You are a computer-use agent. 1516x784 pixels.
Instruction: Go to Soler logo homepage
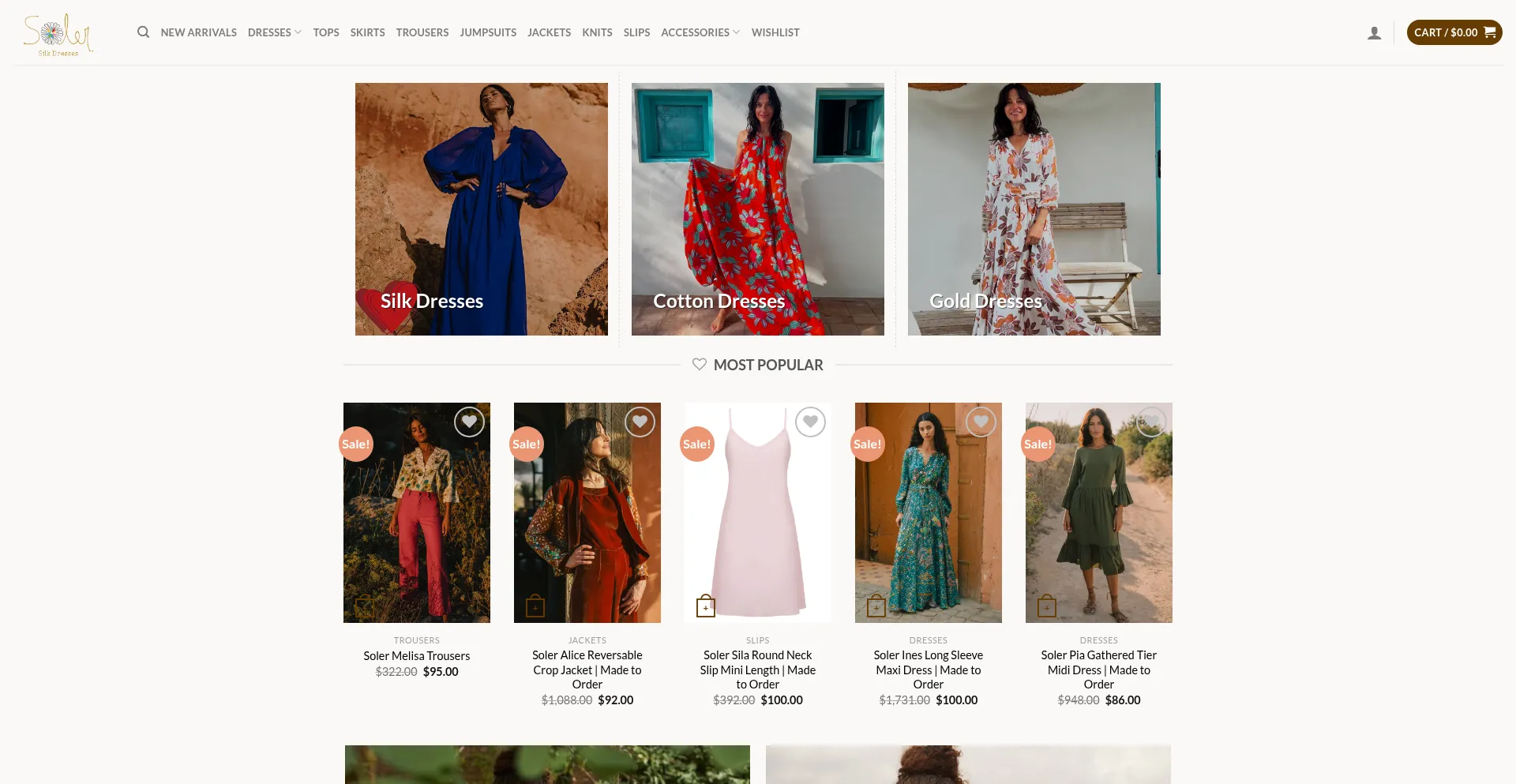pos(58,35)
